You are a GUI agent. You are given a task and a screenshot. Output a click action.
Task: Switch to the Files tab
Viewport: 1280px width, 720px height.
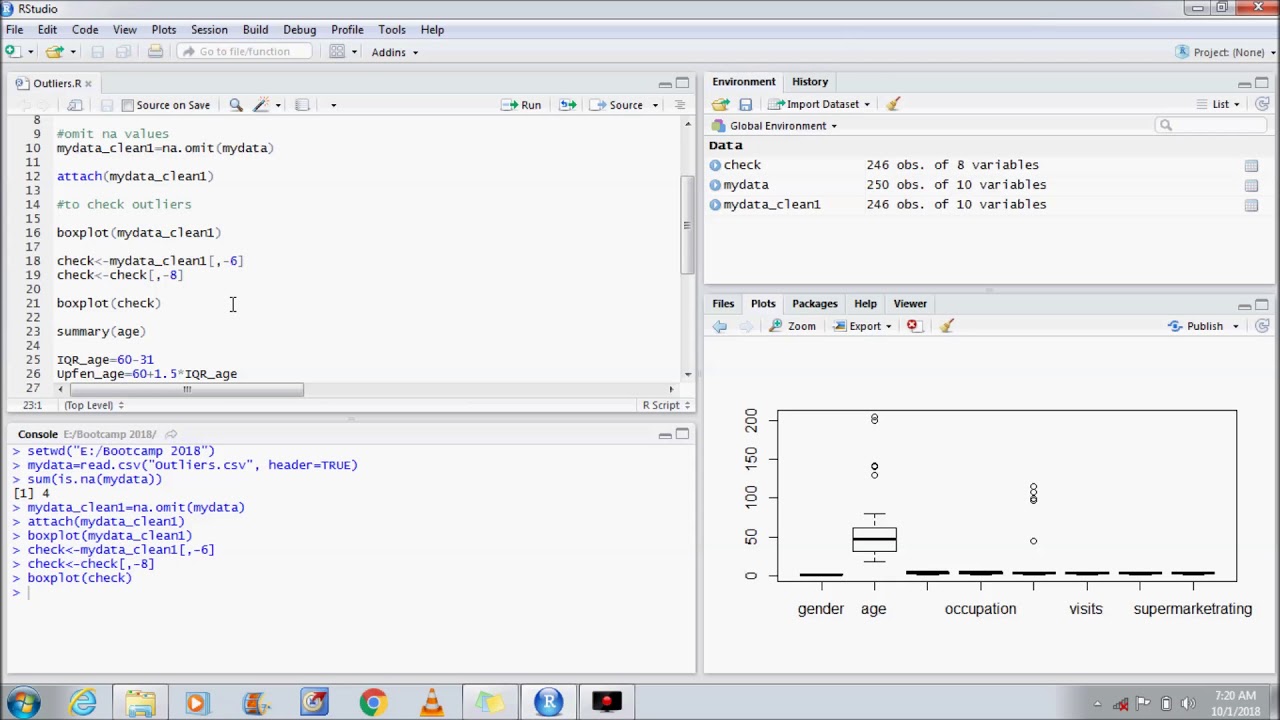[723, 304]
